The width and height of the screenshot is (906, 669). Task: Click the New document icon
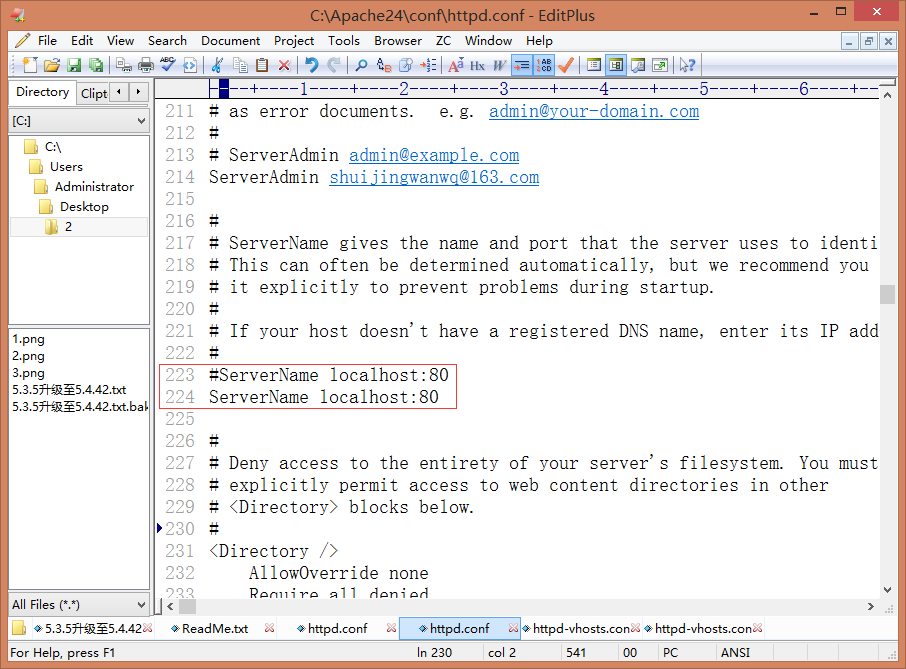click(x=29, y=65)
